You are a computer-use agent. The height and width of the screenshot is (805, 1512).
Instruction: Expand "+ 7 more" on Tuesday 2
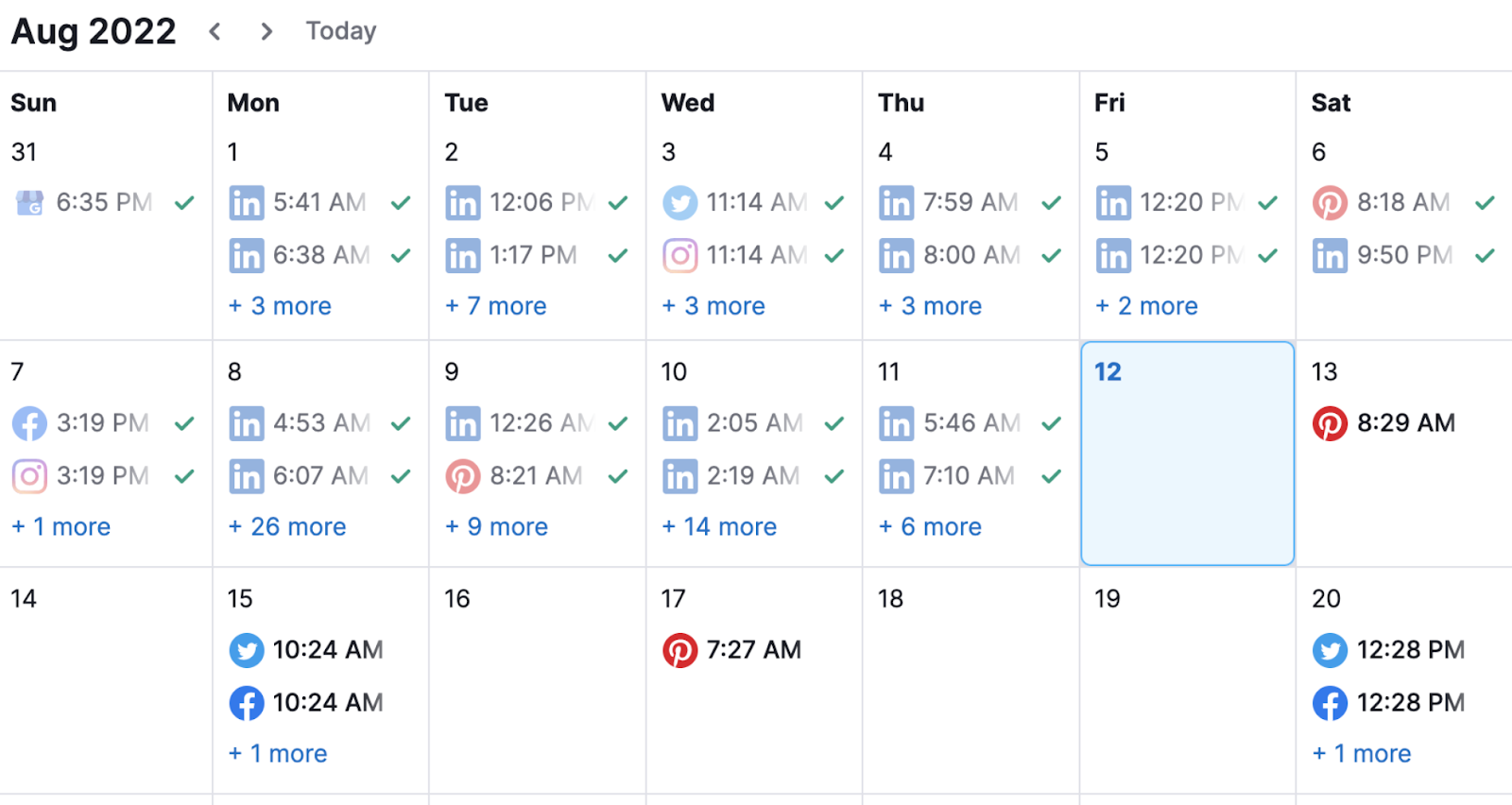click(x=496, y=306)
